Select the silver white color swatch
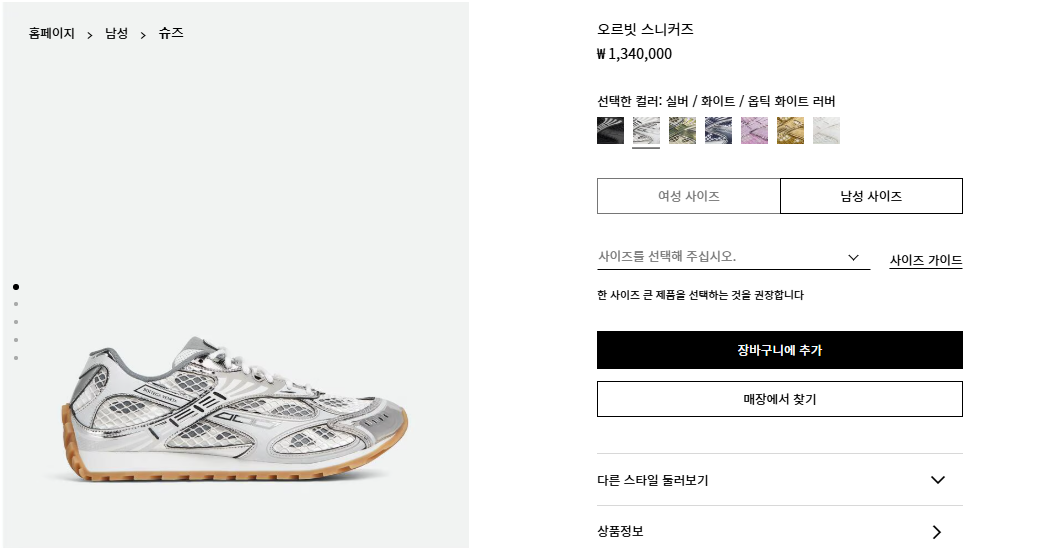The image size is (1042, 548). tap(646, 131)
